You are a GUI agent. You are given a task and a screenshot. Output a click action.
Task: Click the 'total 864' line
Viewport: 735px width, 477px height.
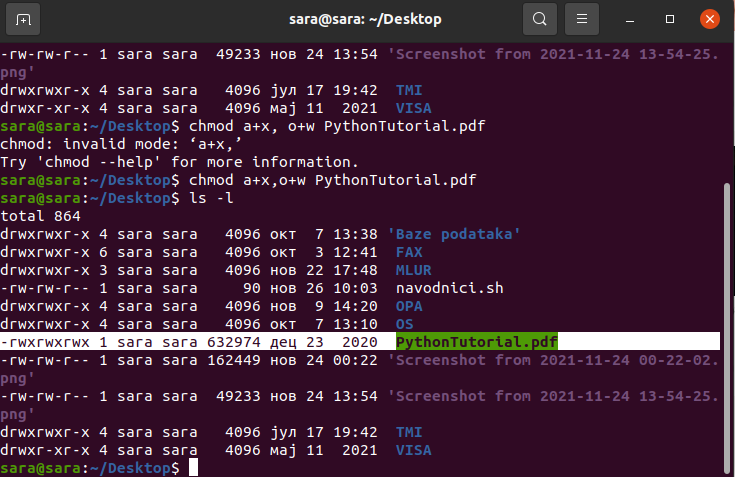40,216
